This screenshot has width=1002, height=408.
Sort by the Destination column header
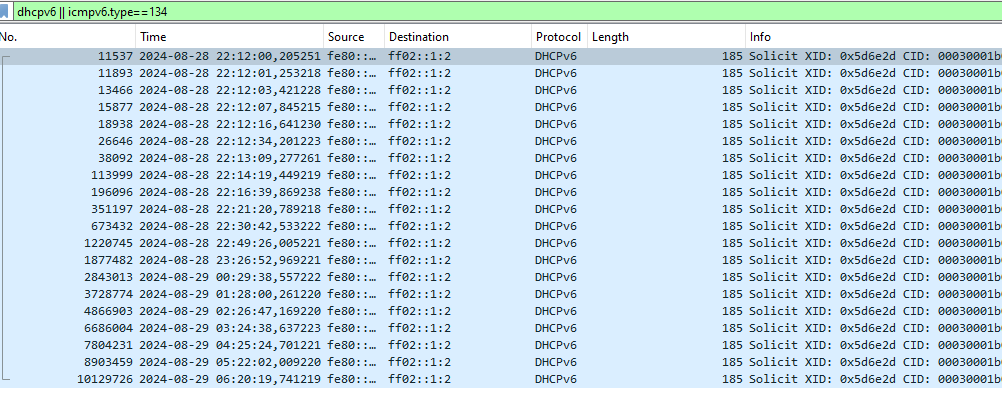click(x=458, y=37)
